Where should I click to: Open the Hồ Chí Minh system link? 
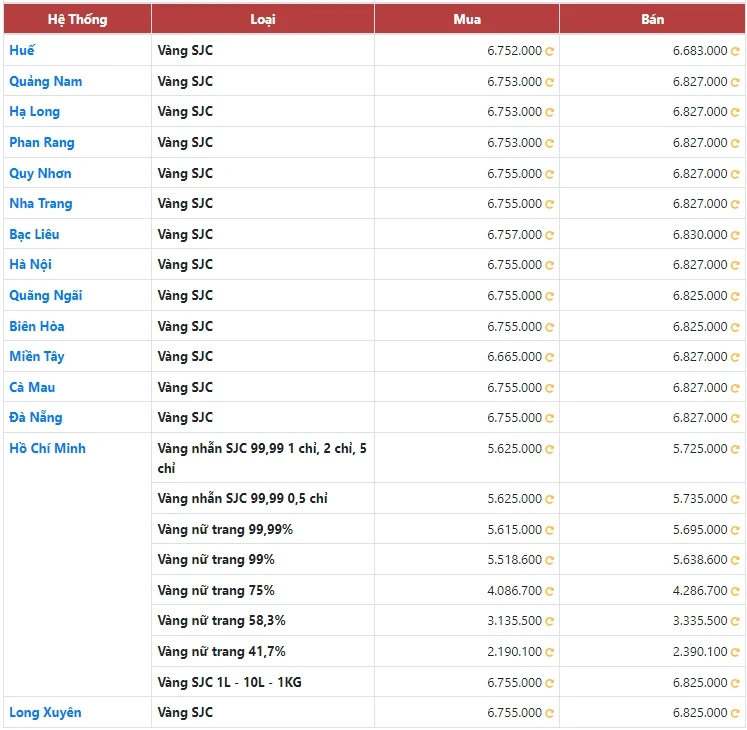(47, 448)
